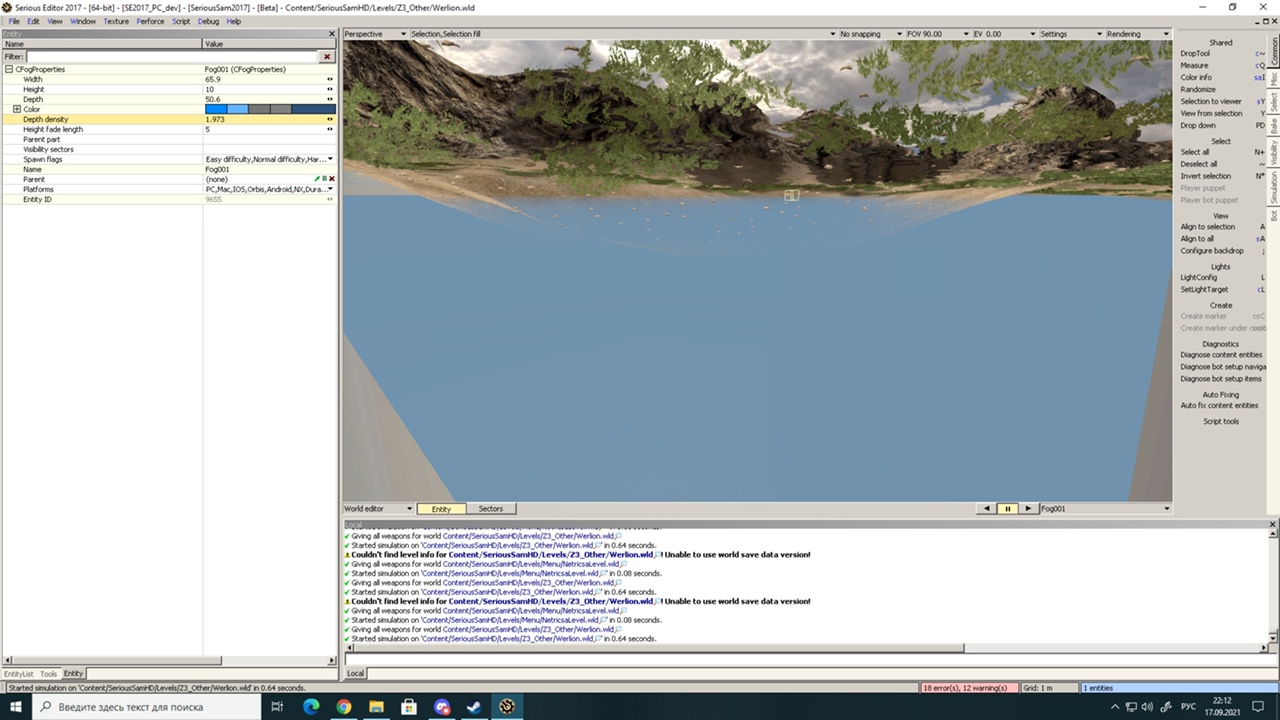This screenshot has width=1280, height=720.
Task: Open the EV 0.00 dropdown
Action: [x=1004, y=34]
